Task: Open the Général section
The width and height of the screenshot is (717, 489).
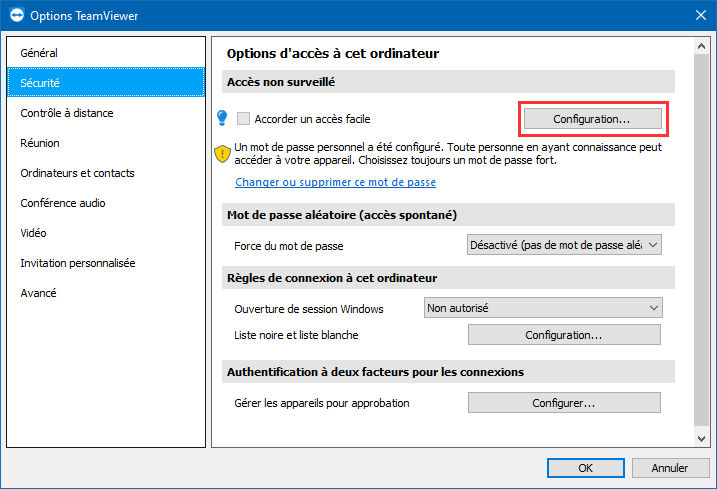Action: 106,53
